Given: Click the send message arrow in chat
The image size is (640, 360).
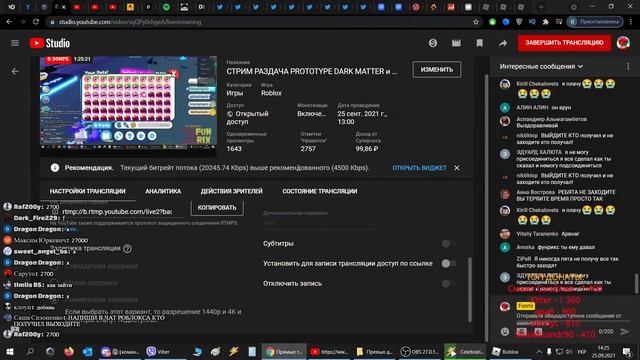Looking at the screenshot, I should [624, 331].
